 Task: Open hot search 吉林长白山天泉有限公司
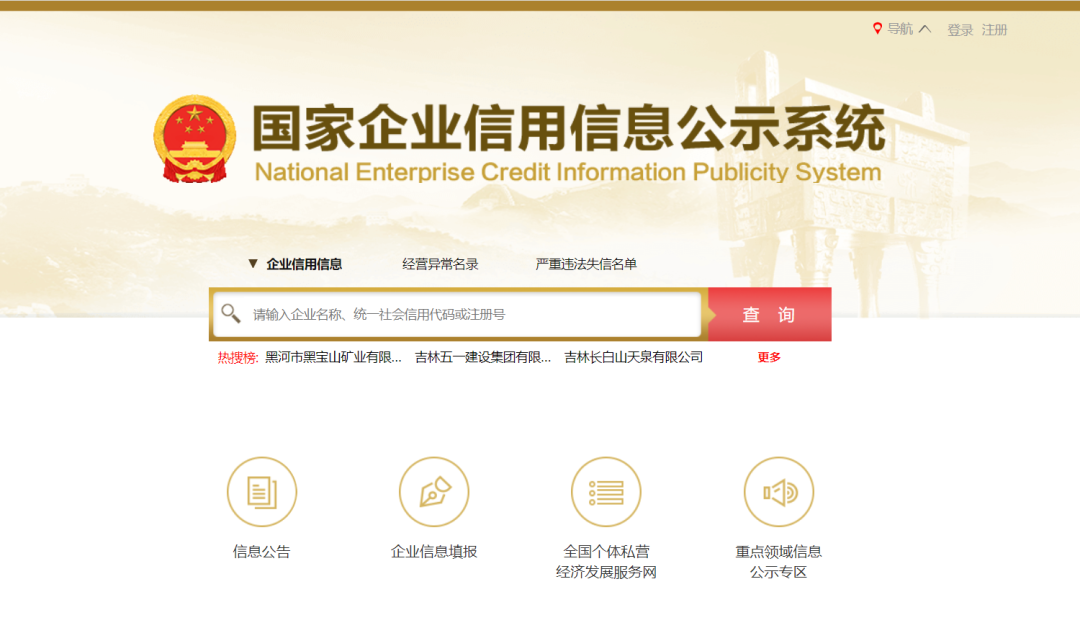634,357
